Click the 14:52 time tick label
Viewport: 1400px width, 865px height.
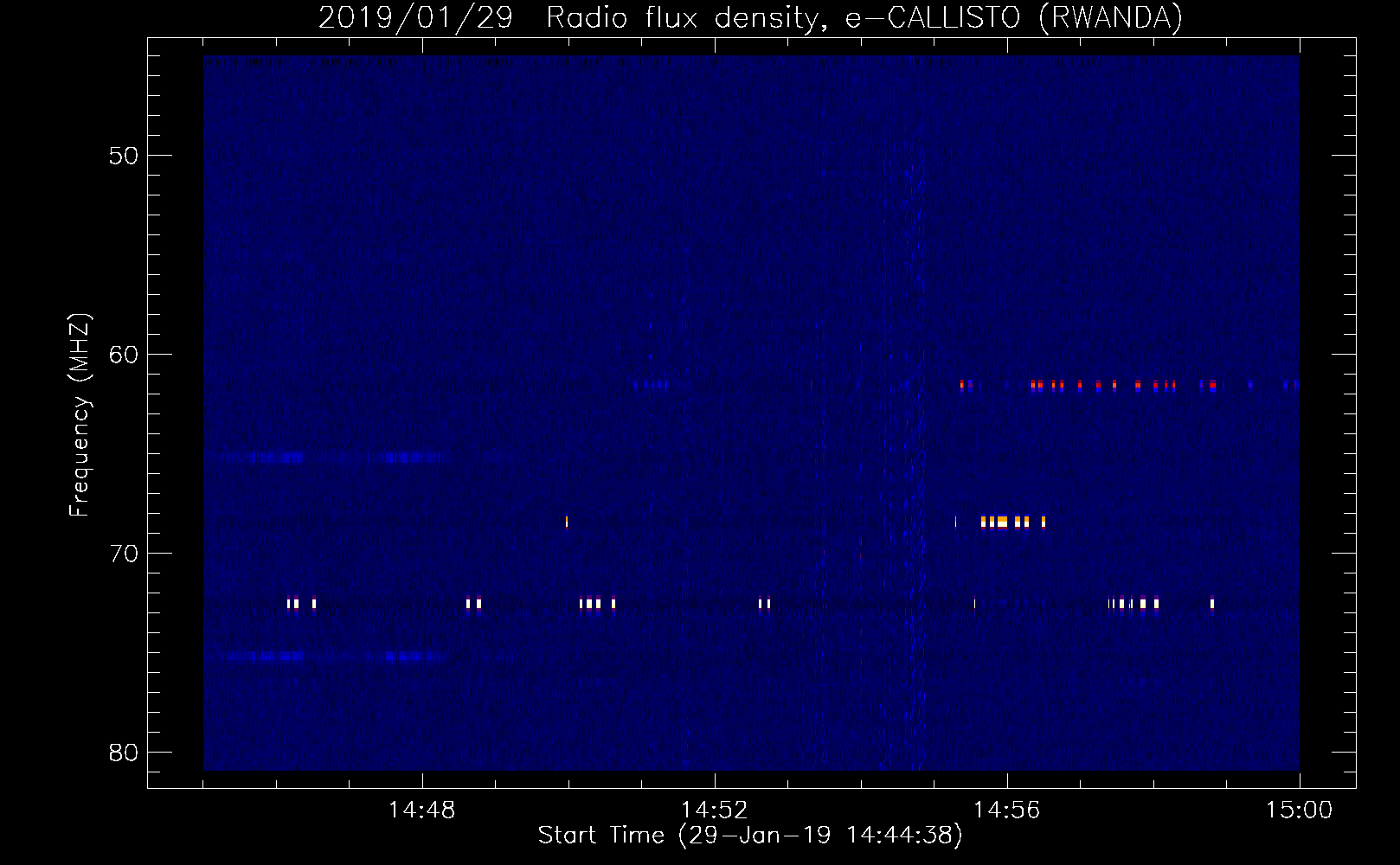pyautogui.click(x=715, y=811)
